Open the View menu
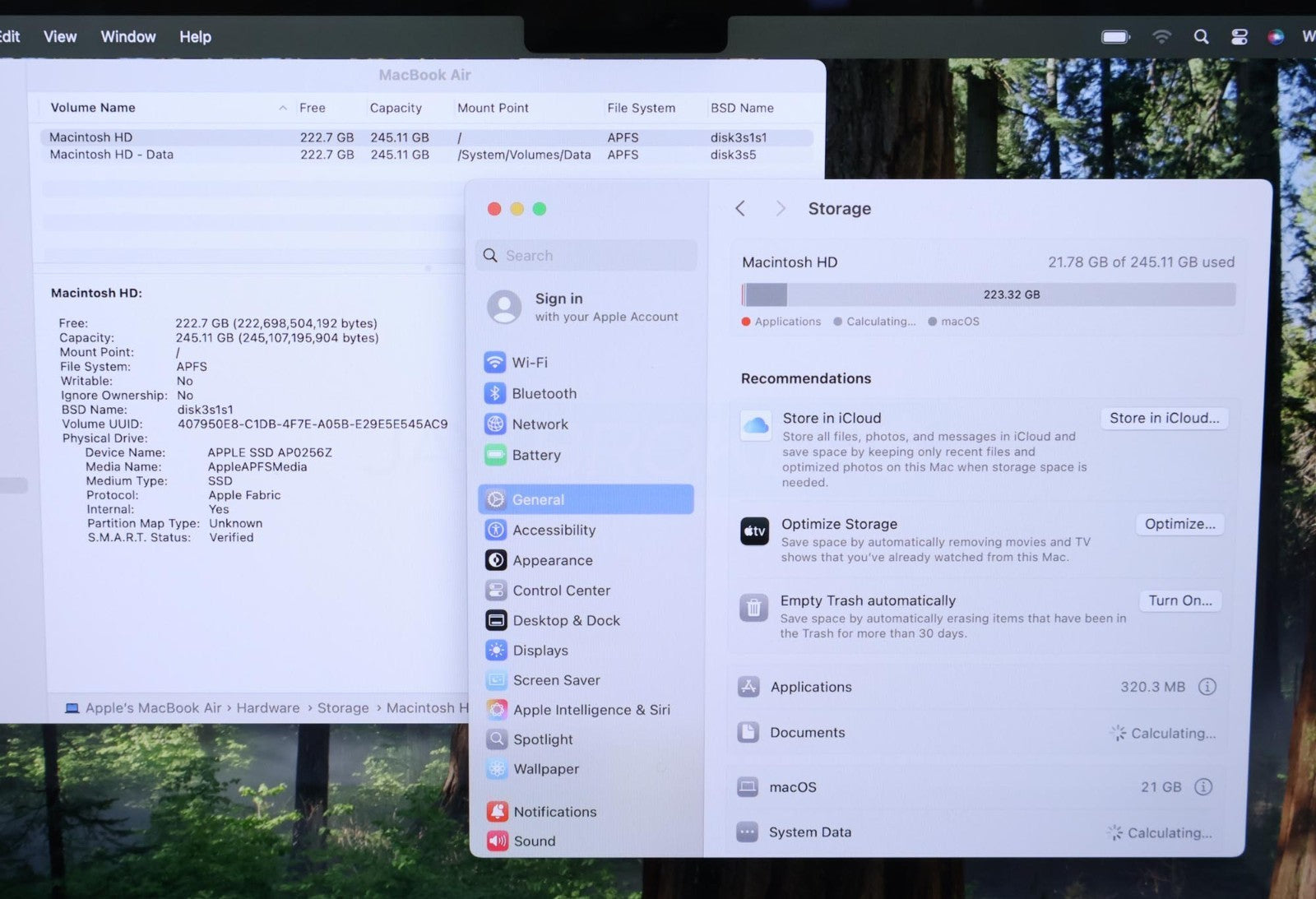Screen dimensions: 1316x899 (60, 37)
